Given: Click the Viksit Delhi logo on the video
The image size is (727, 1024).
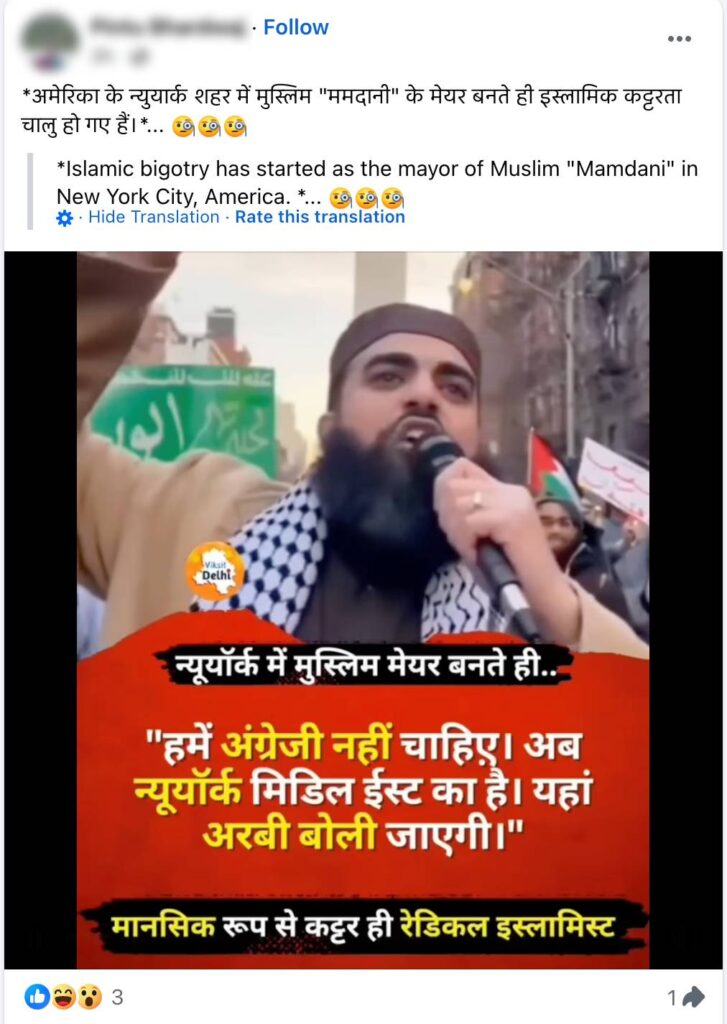Looking at the screenshot, I should pos(215,571).
